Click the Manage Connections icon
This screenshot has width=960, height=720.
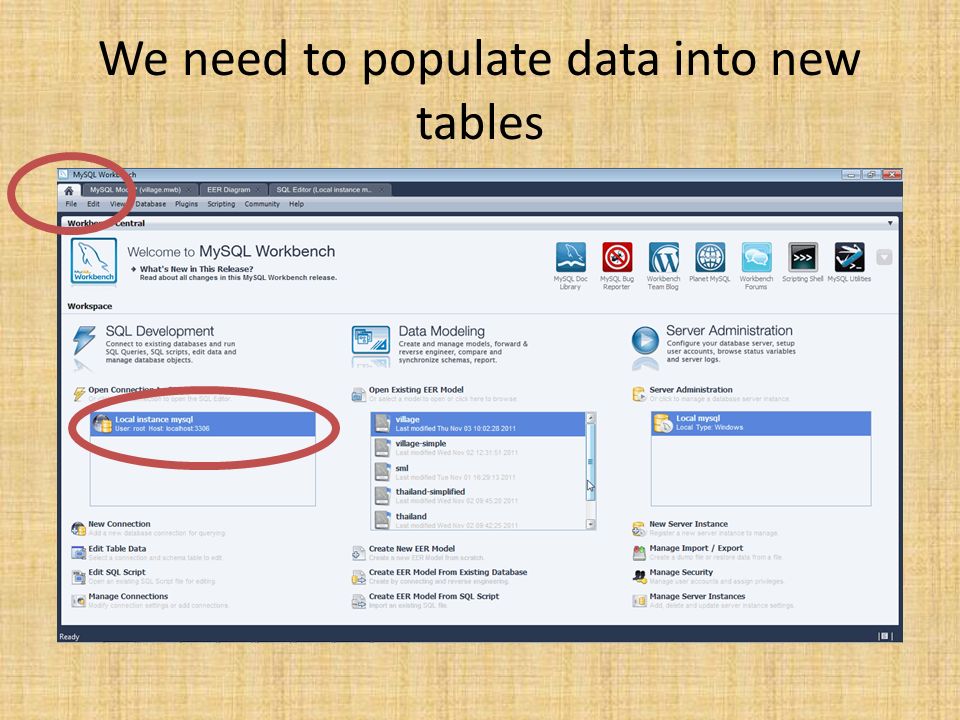coord(78,601)
